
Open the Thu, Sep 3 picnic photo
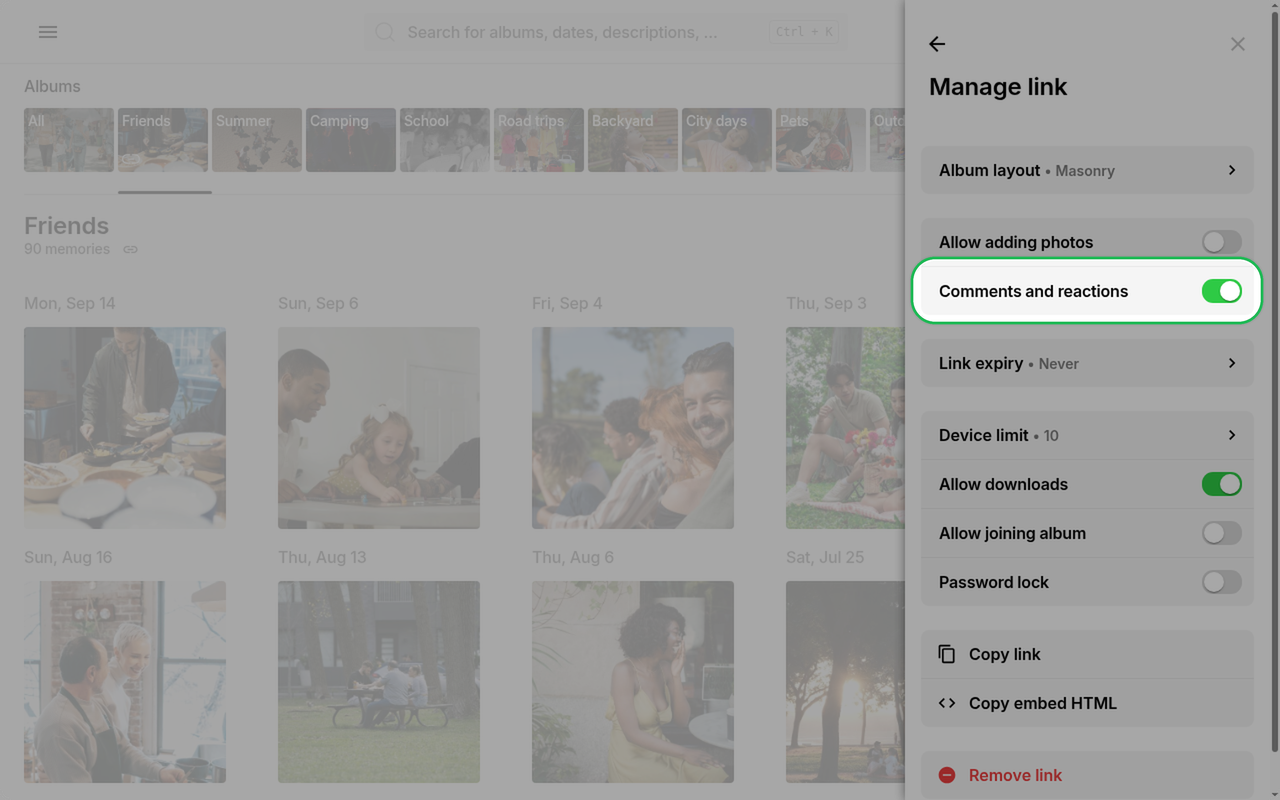(845, 428)
